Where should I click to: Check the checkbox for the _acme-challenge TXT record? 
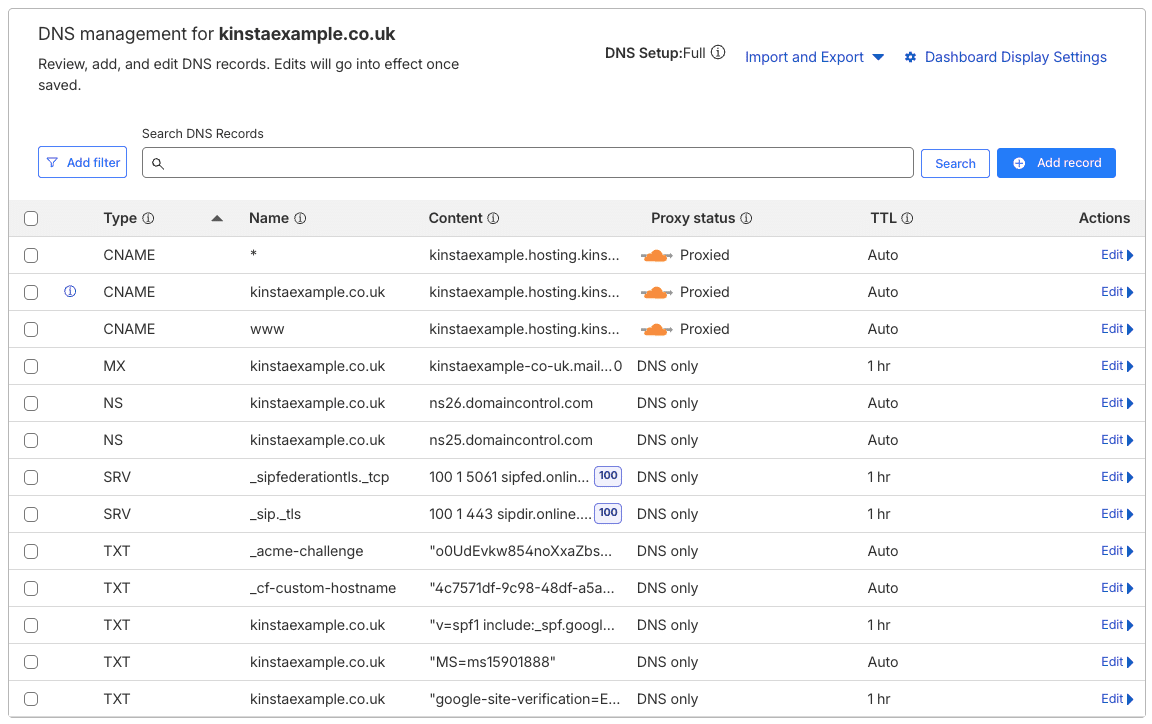pyautogui.click(x=30, y=551)
